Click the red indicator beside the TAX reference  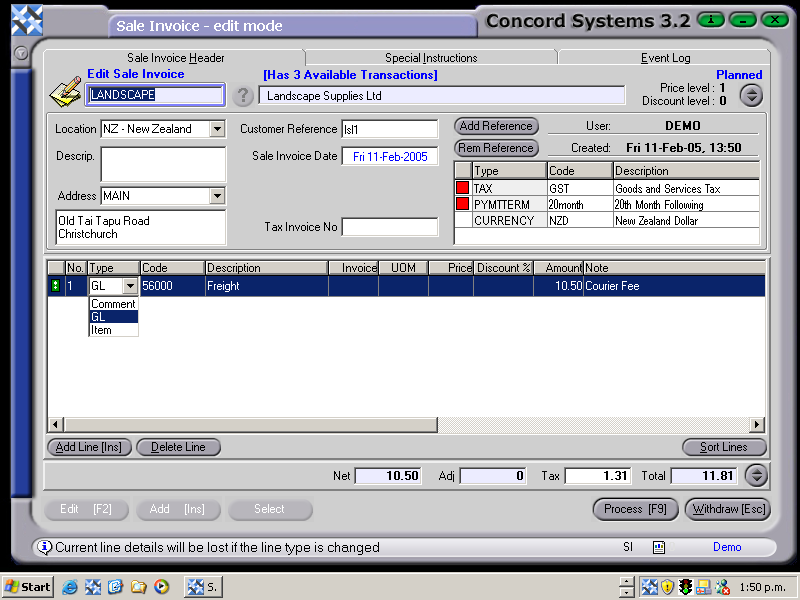pos(460,188)
